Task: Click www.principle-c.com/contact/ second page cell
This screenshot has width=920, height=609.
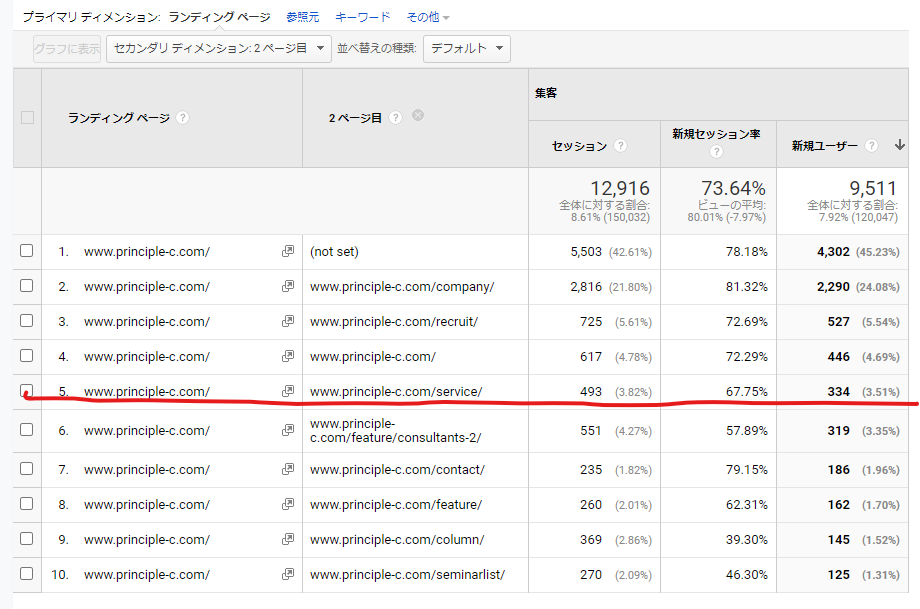Action: (397, 469)
